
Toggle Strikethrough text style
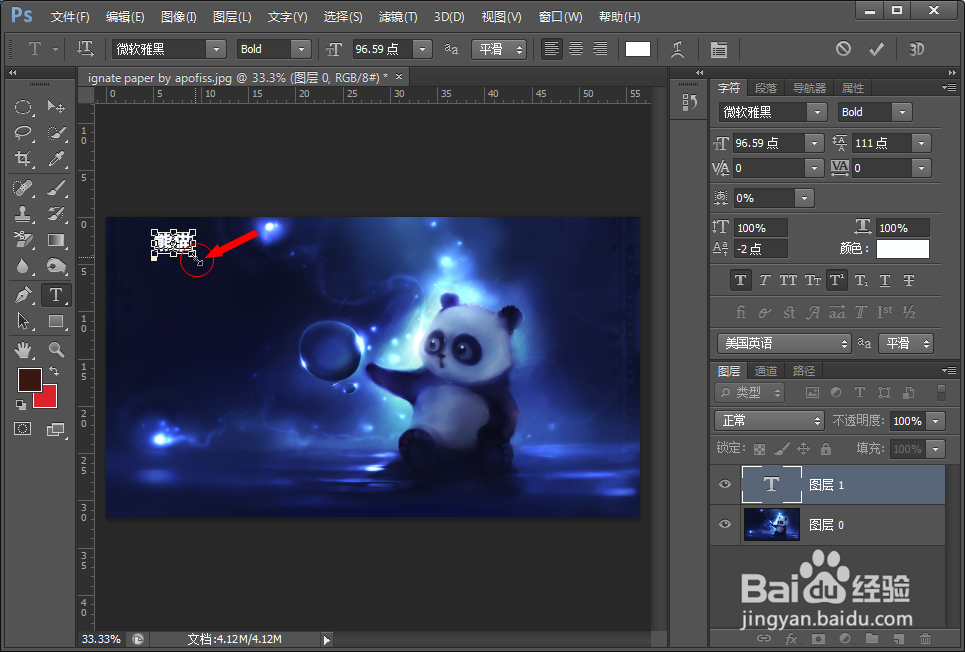[908, 280]
